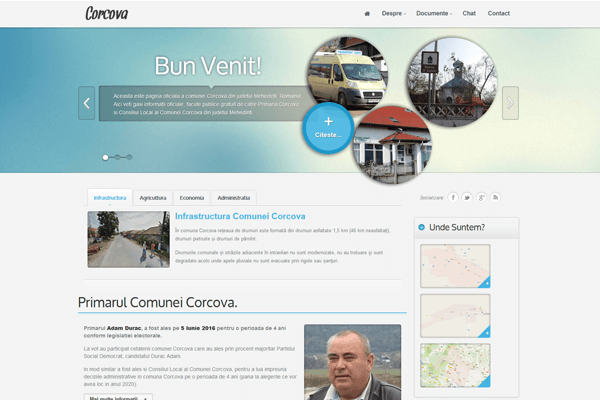Click the Infrastructura street photo thumbnail
Viewport: 600px width, 400px height.
128,239
